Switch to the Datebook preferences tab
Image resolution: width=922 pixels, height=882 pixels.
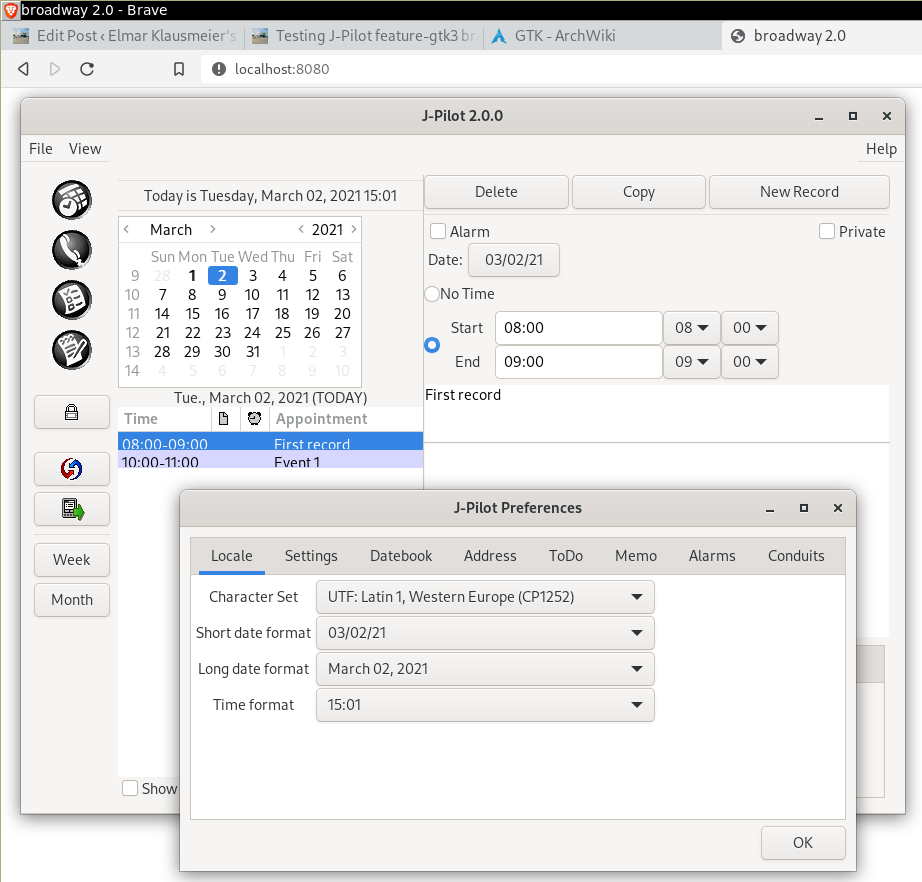(401, 556)
